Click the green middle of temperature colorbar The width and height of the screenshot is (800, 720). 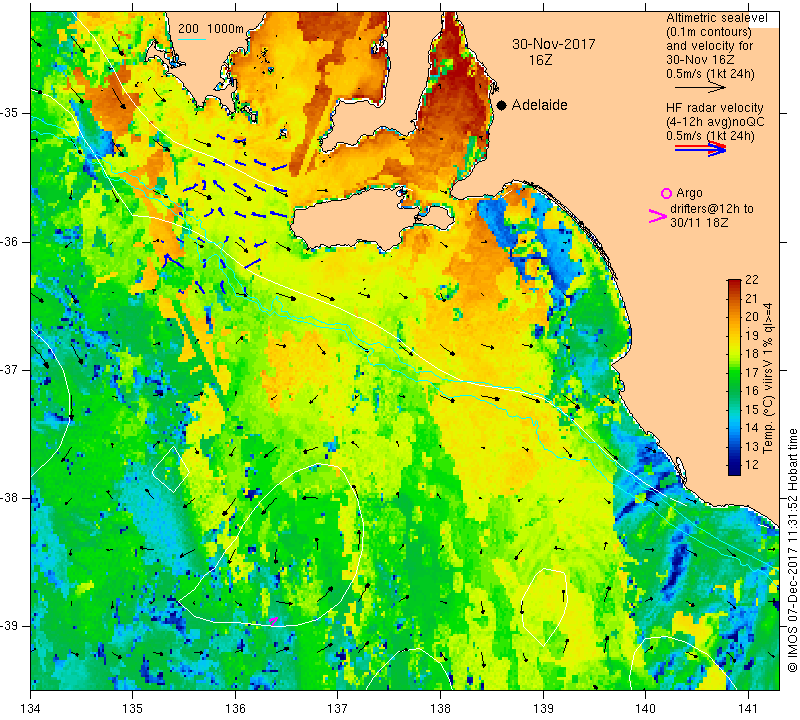pos(734,377)
